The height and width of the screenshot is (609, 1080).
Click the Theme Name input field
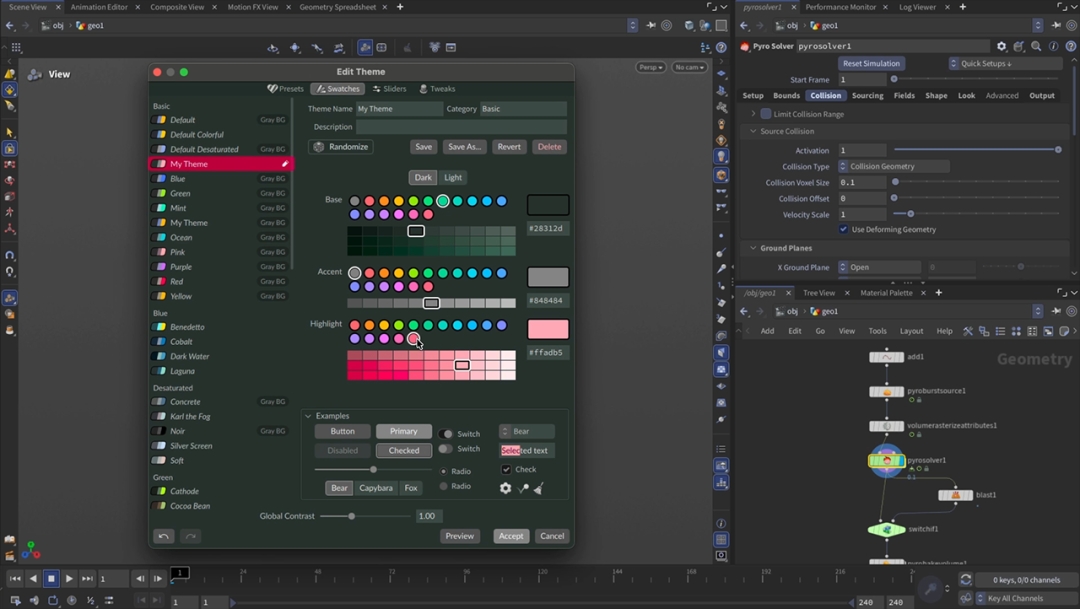399,109
